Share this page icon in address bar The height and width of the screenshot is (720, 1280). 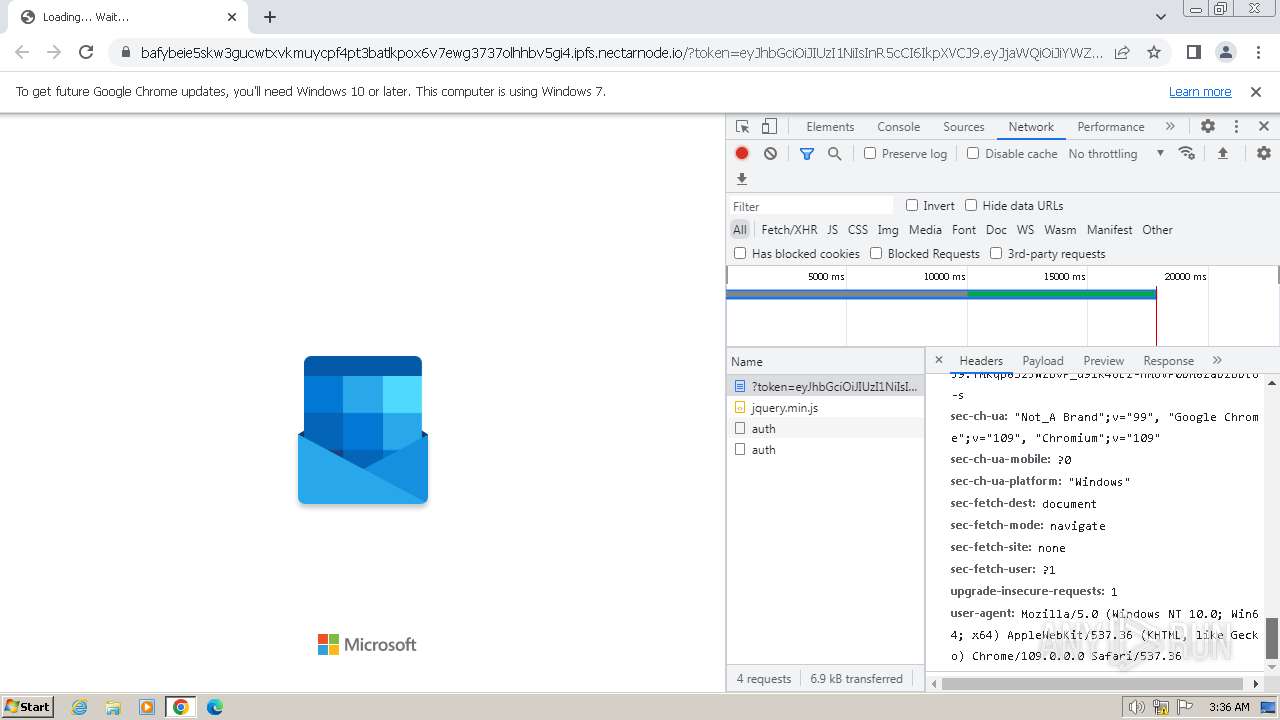1122,52
